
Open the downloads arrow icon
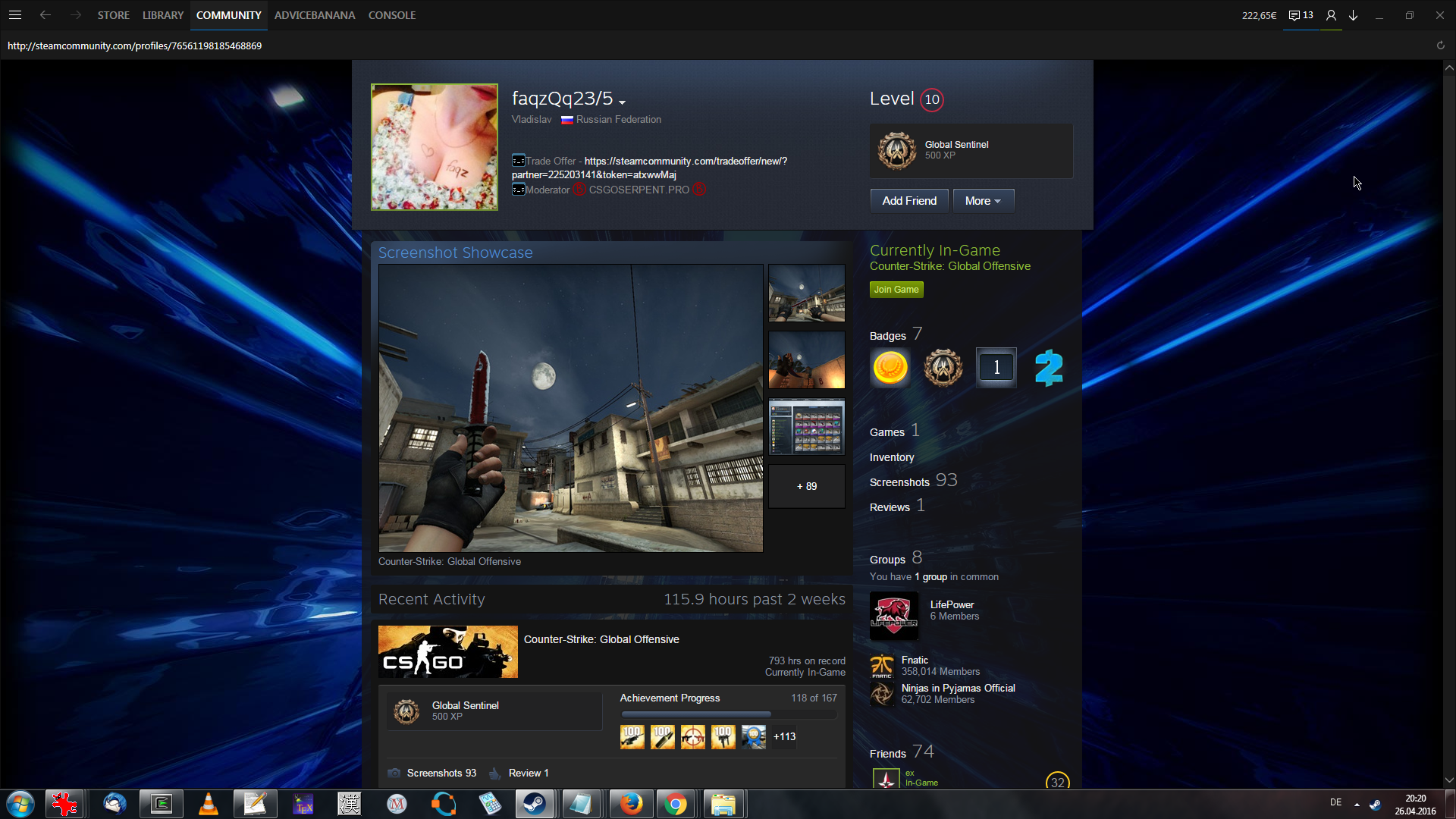1353,15
